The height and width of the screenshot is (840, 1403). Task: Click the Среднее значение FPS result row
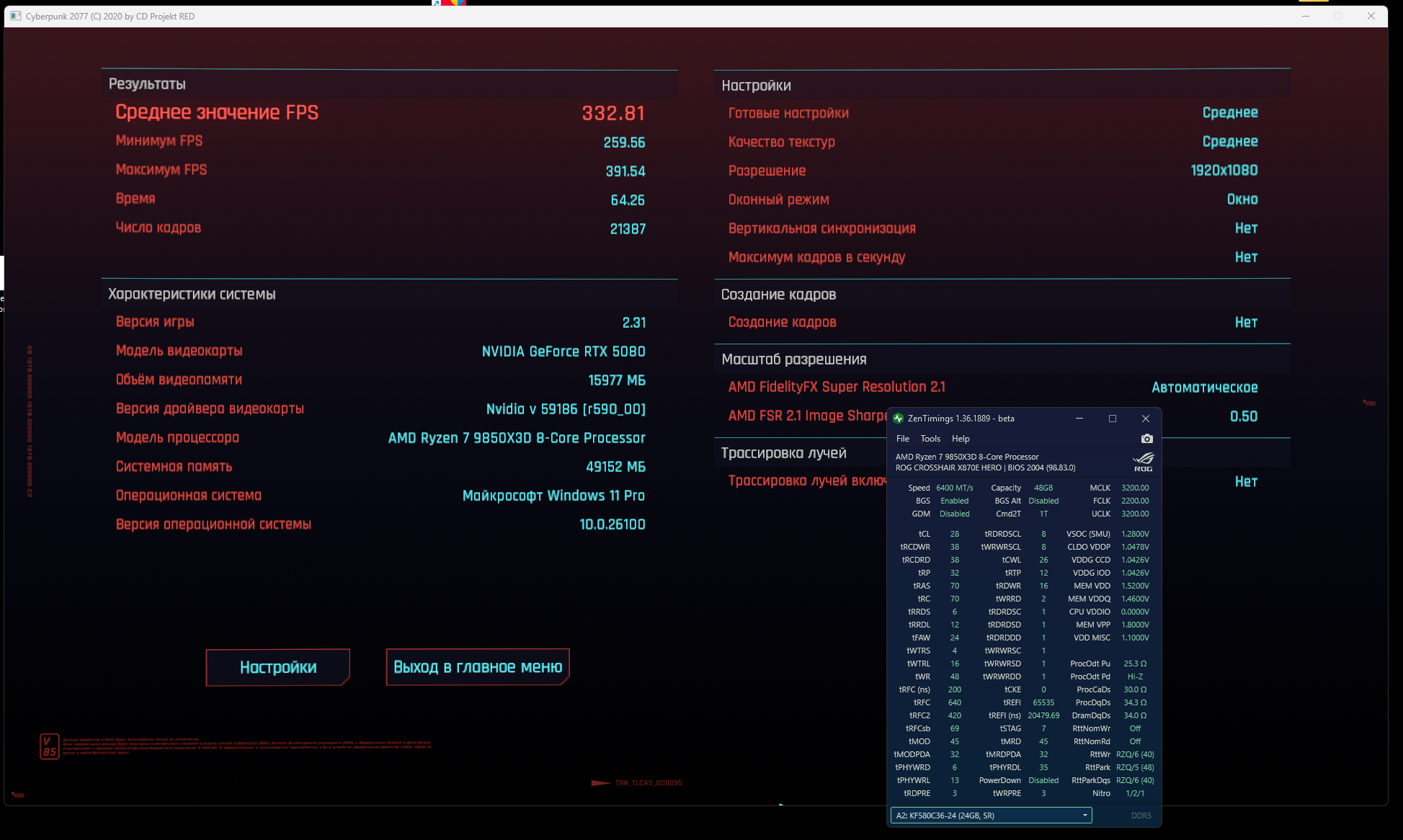(x=217, y=112)
